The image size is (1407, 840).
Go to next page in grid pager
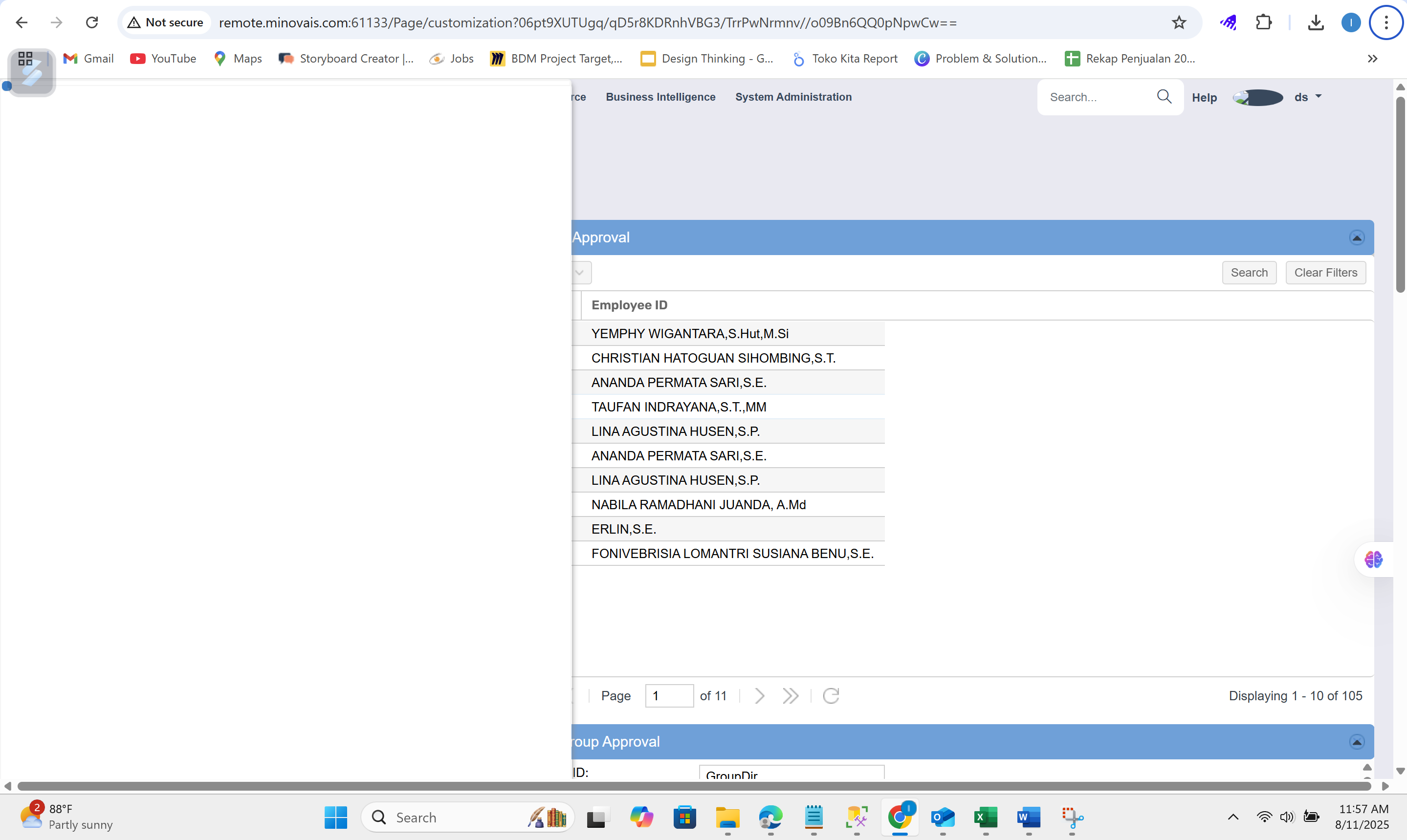click(759, 696)
